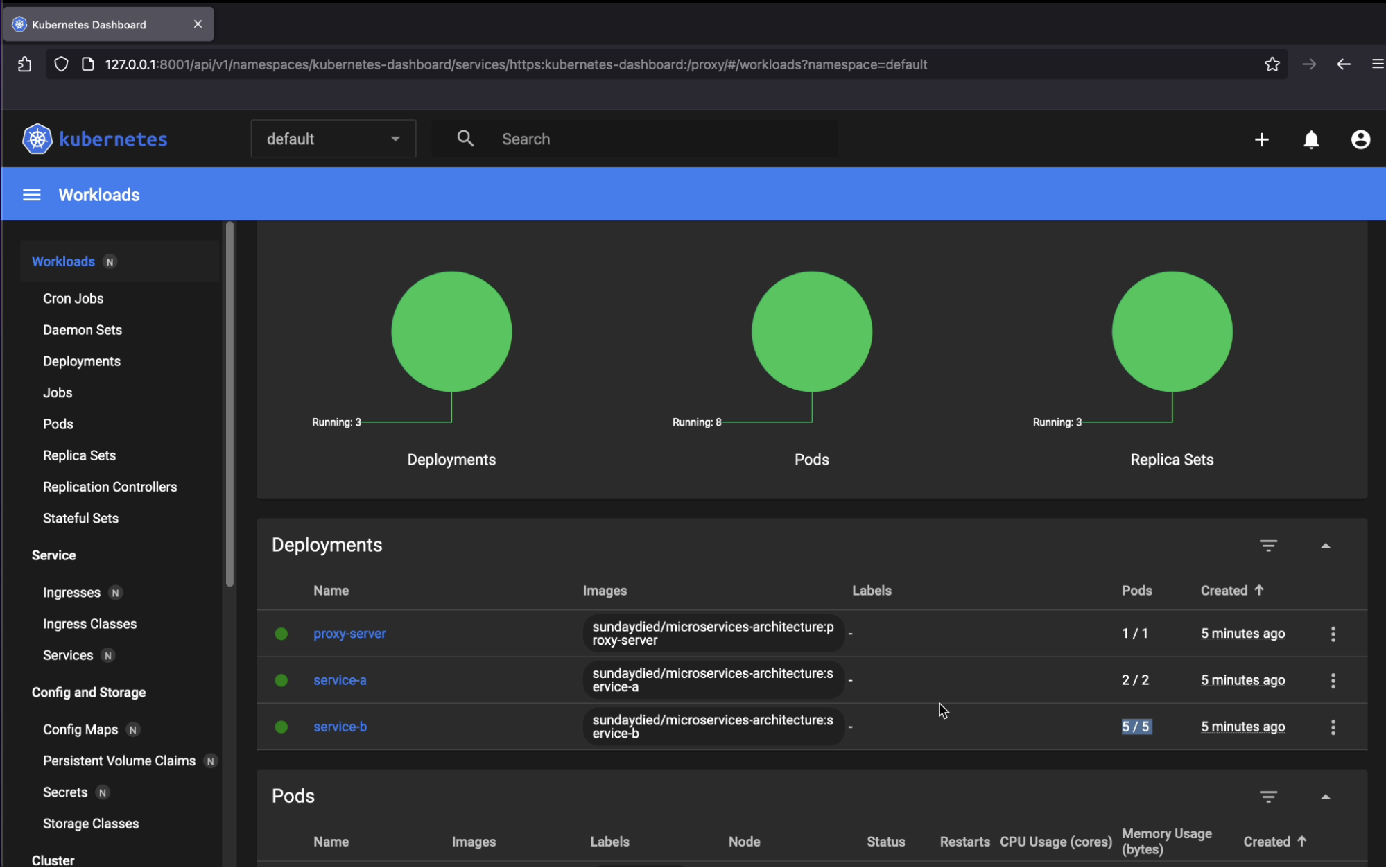Click the sidebar vertical scrollbar
The image size is (1386, 868).
tap(229, 404)
